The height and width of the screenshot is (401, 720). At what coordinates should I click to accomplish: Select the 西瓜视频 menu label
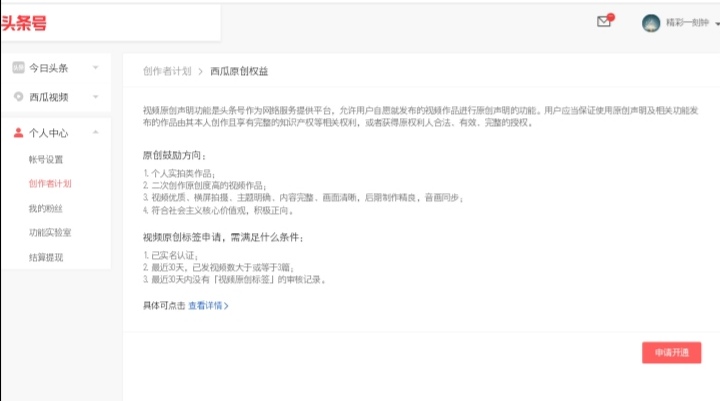pyautogui.click(x=49, y=97)
